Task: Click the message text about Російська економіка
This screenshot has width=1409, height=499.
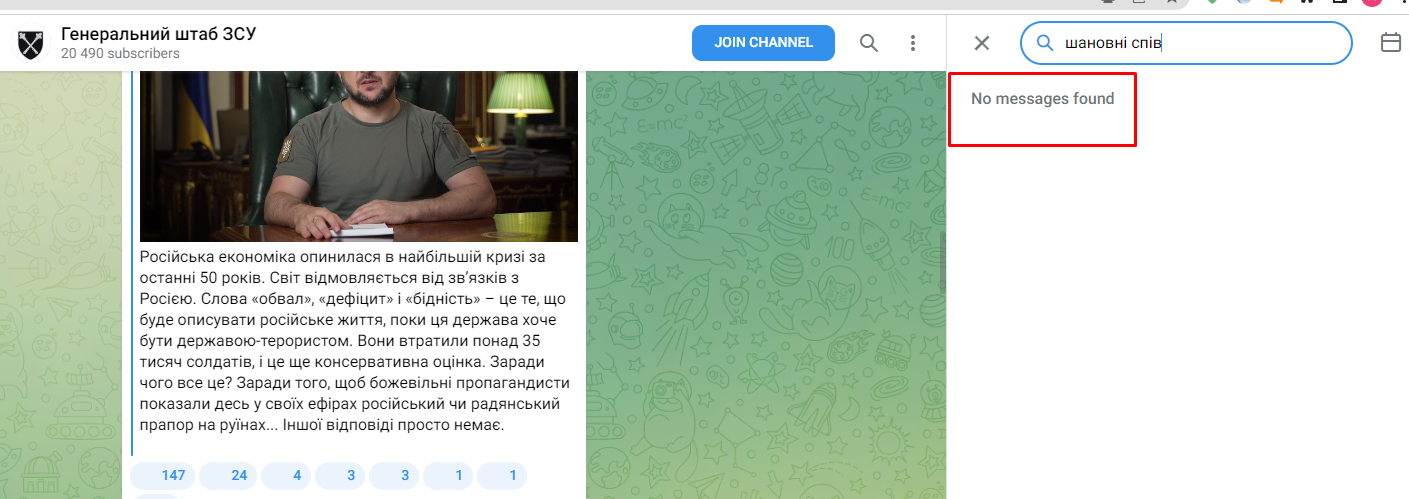Action: click(355, 340)
